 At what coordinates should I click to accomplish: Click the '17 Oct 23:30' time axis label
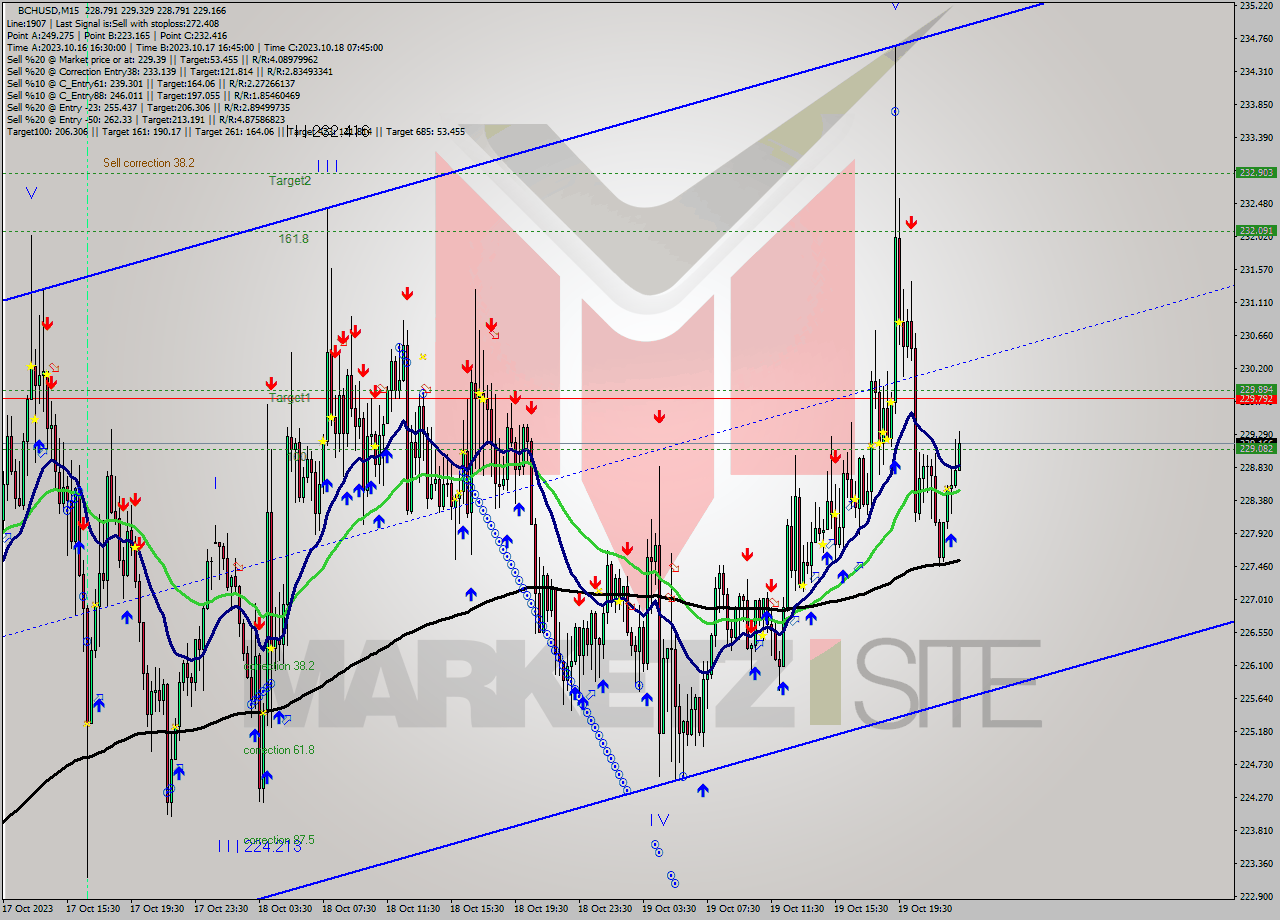(221, 909)
